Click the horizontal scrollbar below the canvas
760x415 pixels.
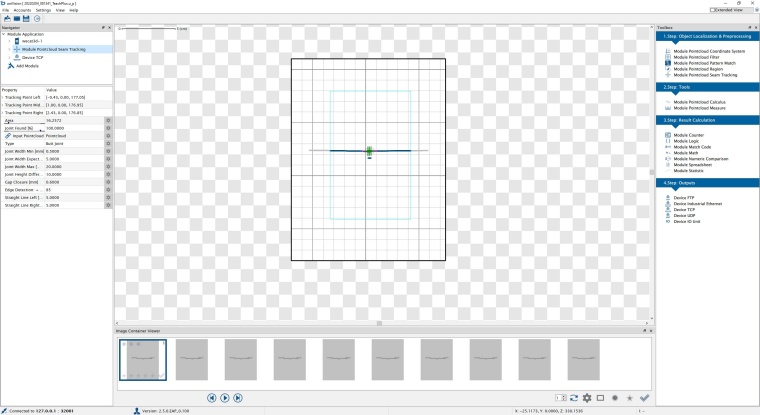coord(378,323)
